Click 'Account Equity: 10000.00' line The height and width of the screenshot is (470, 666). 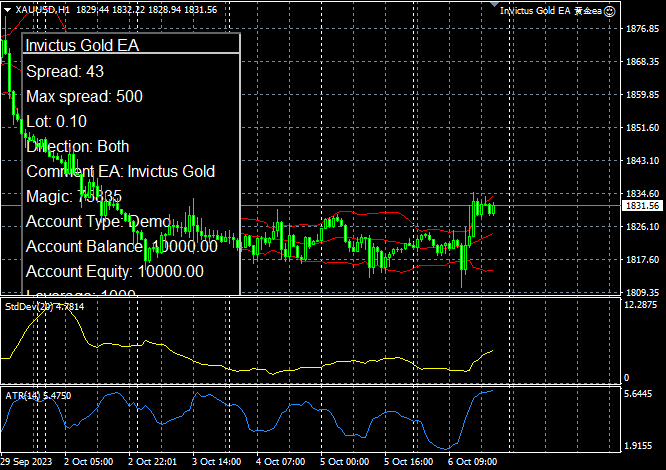tap(115, 271)
